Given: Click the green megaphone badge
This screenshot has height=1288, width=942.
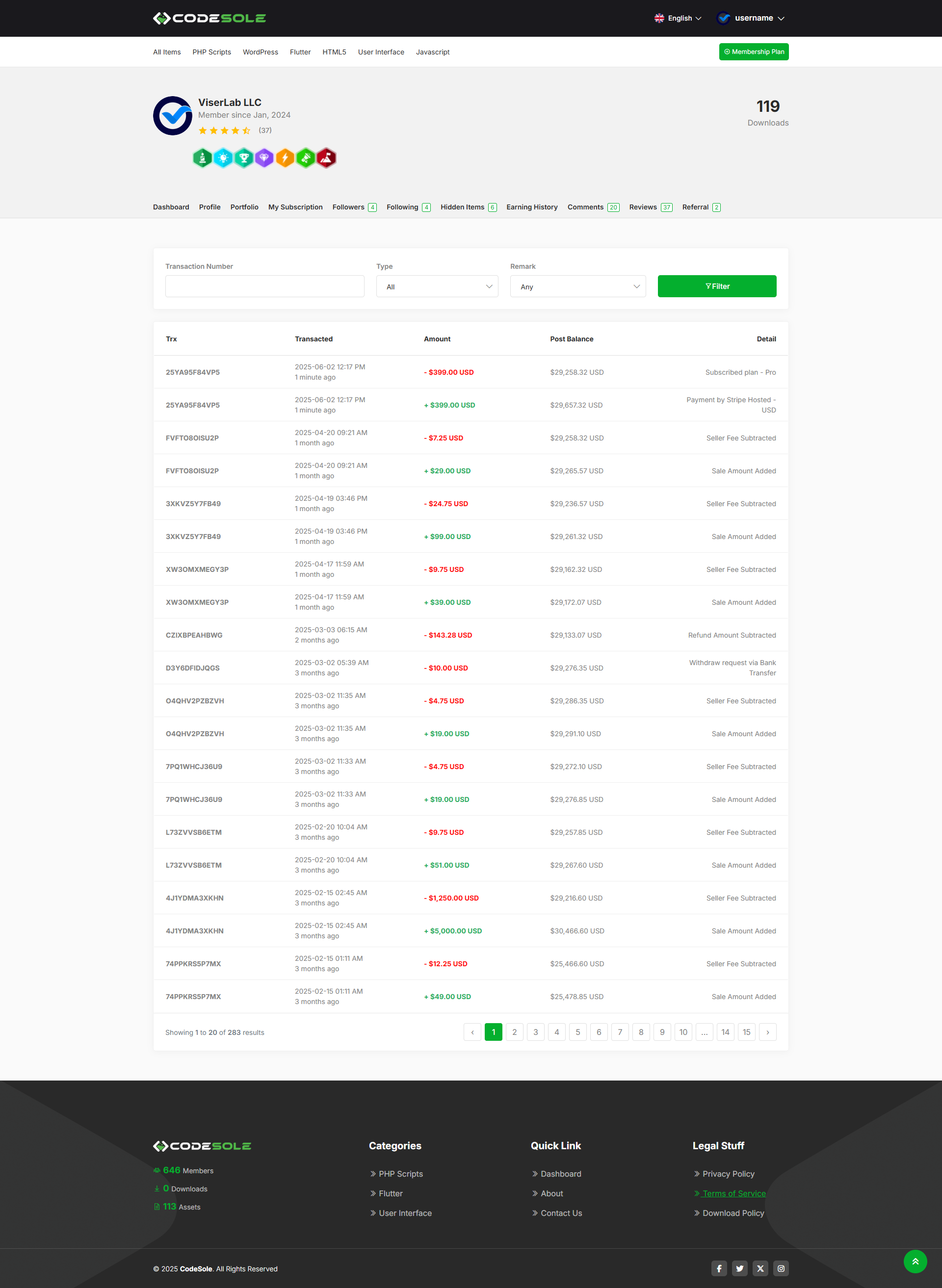Looking at the screenshot, I should [x=306, y=158].
